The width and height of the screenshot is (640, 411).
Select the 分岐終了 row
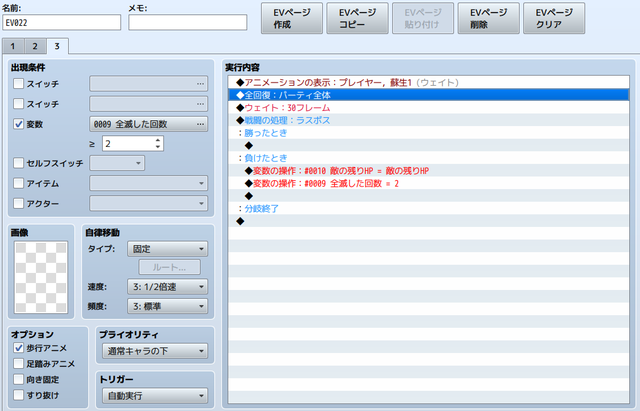[x=429, y=209]
